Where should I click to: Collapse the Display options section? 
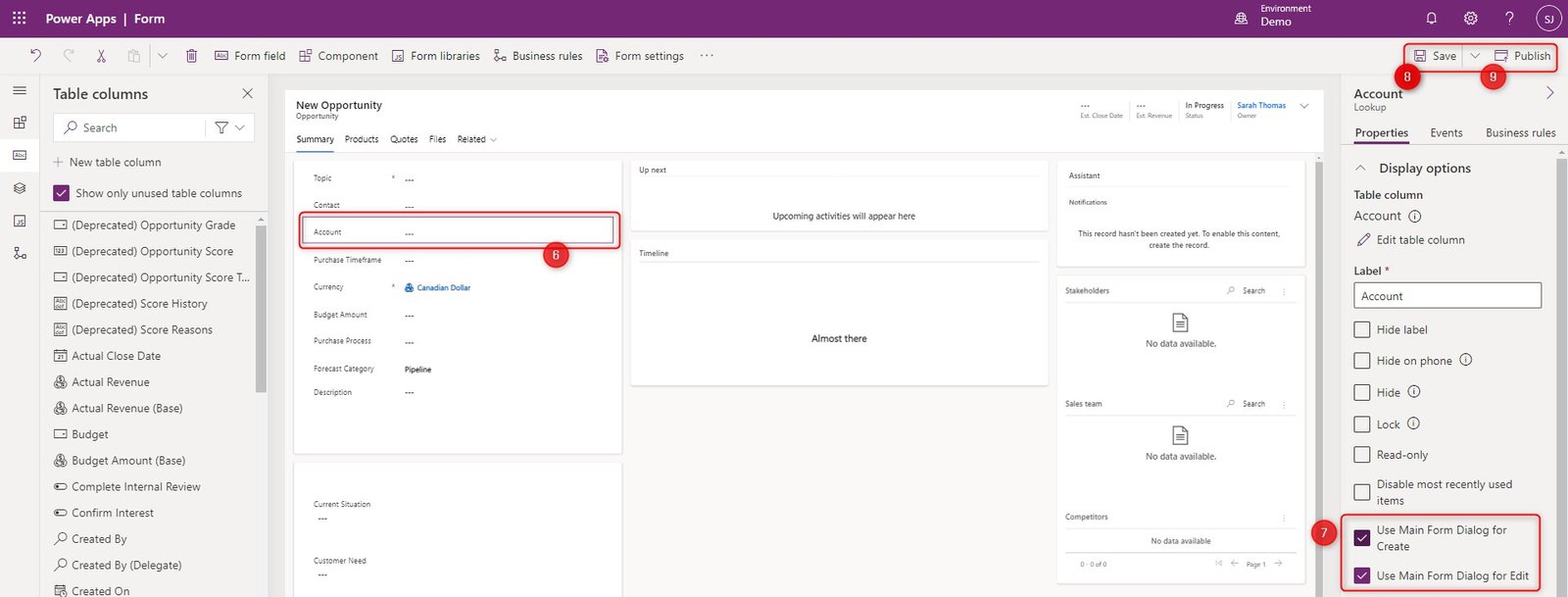1360,168
